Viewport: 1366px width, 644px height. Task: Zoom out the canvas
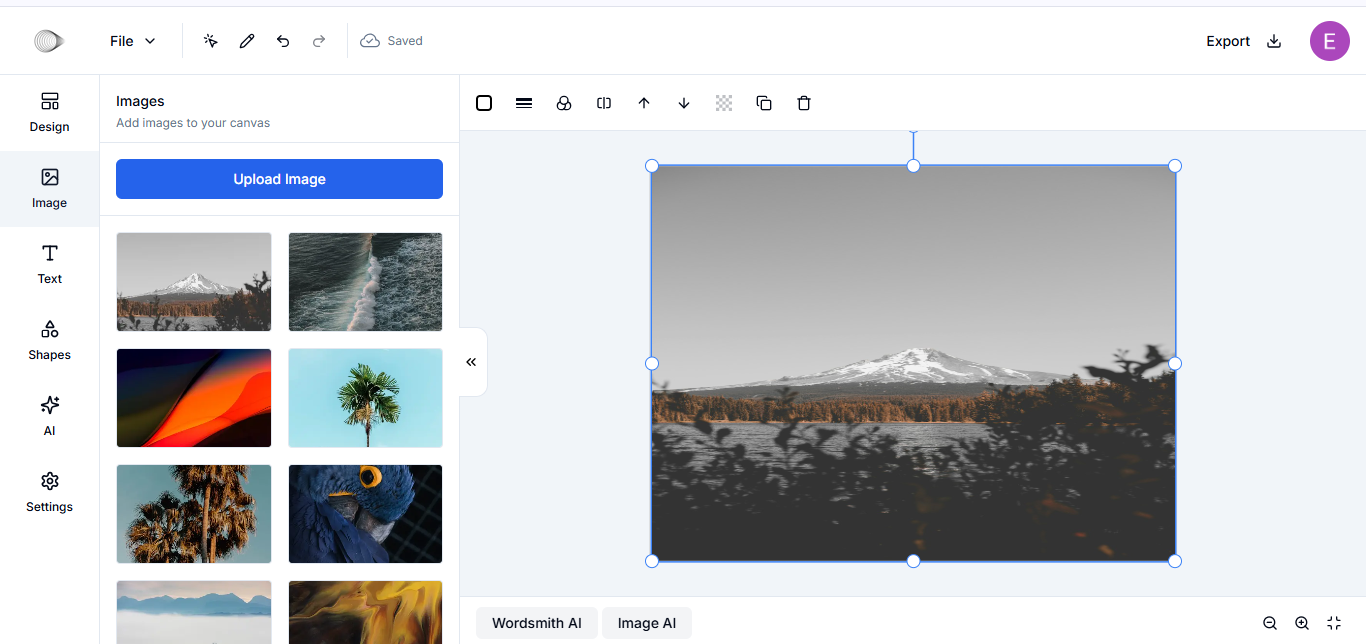click(x=1270, y=623)
